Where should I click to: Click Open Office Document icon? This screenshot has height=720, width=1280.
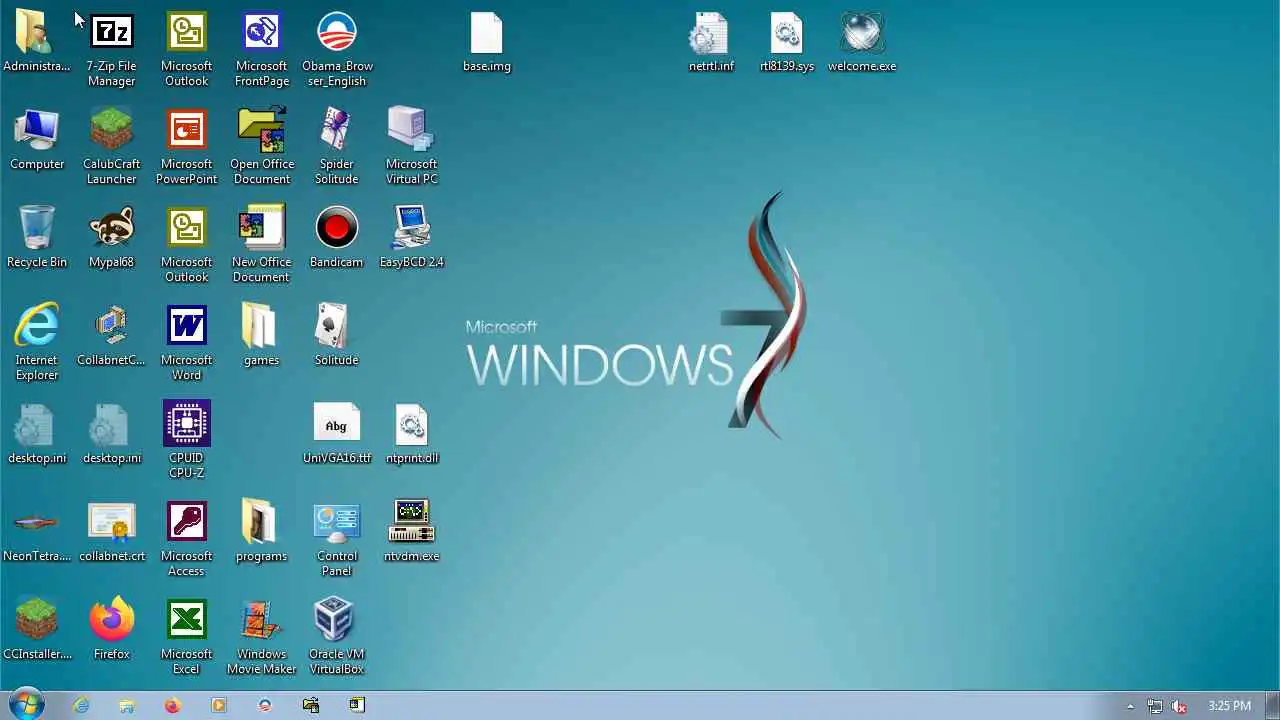(x=262, y=148)
